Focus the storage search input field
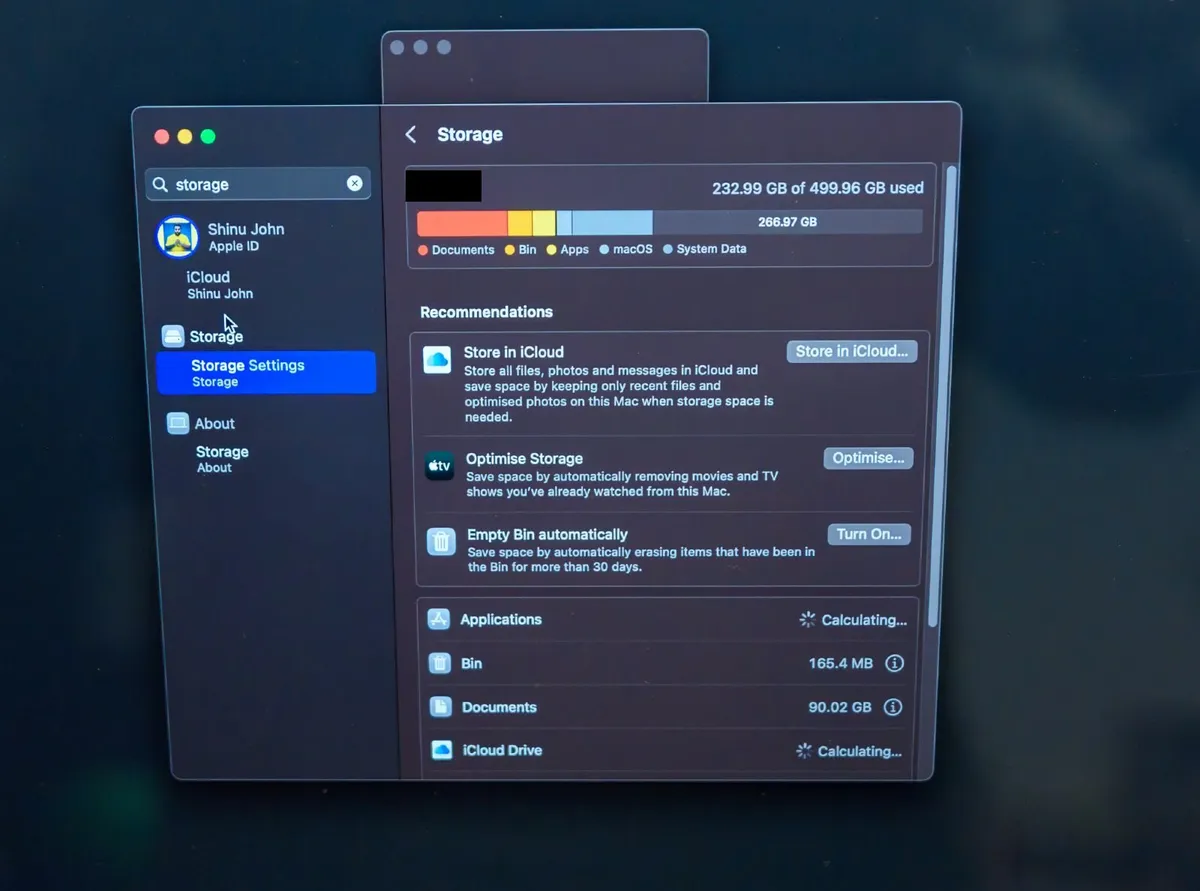This screenshot has height=891, width=1200. tap(258, 184)
